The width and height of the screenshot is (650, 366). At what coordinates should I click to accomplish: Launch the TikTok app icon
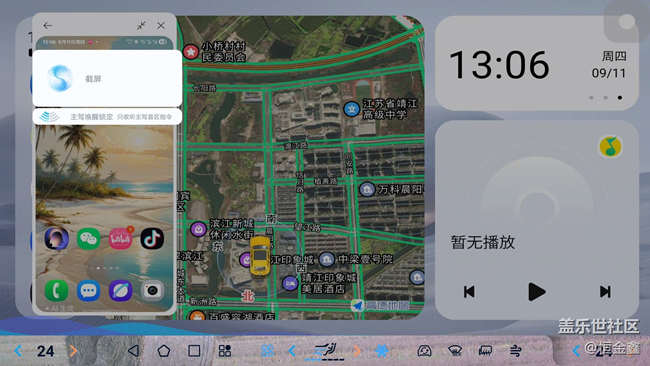coord(152,239)
